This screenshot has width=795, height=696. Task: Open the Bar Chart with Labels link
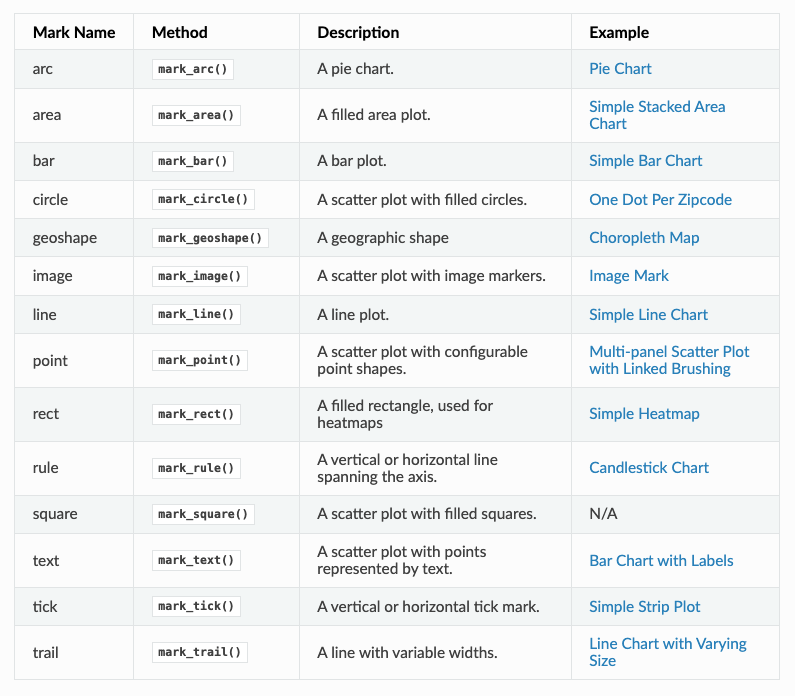[x=661, y=561]
